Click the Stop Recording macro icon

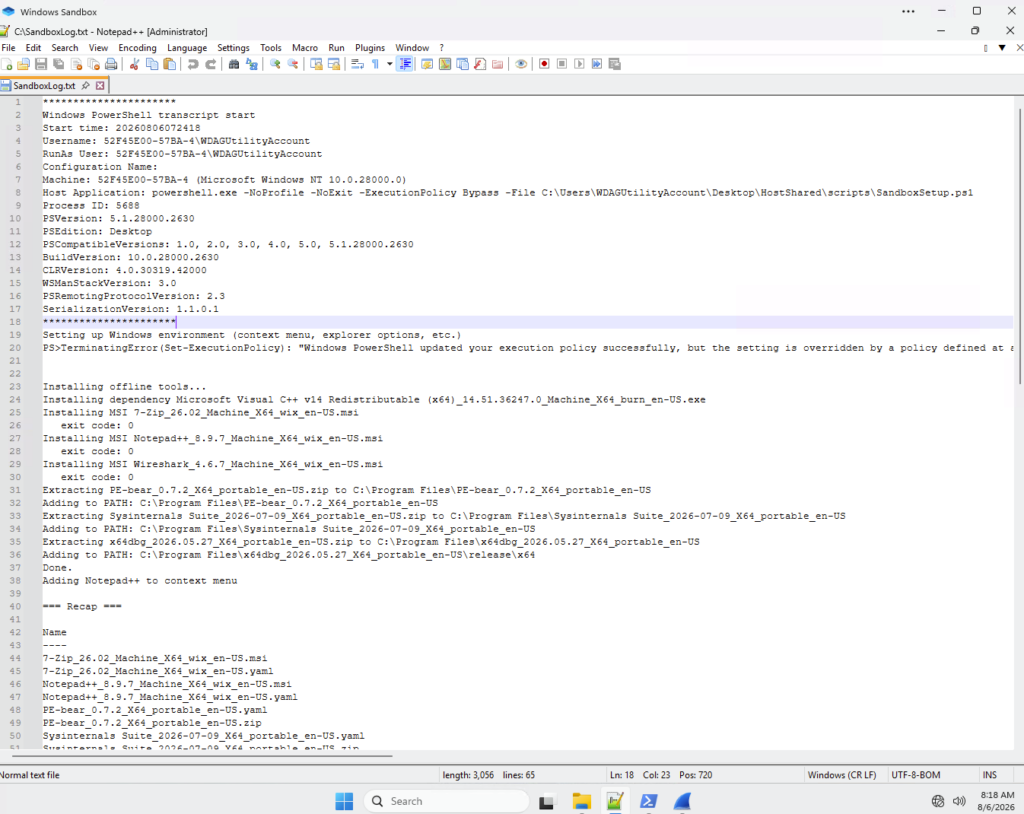point(562,64)
